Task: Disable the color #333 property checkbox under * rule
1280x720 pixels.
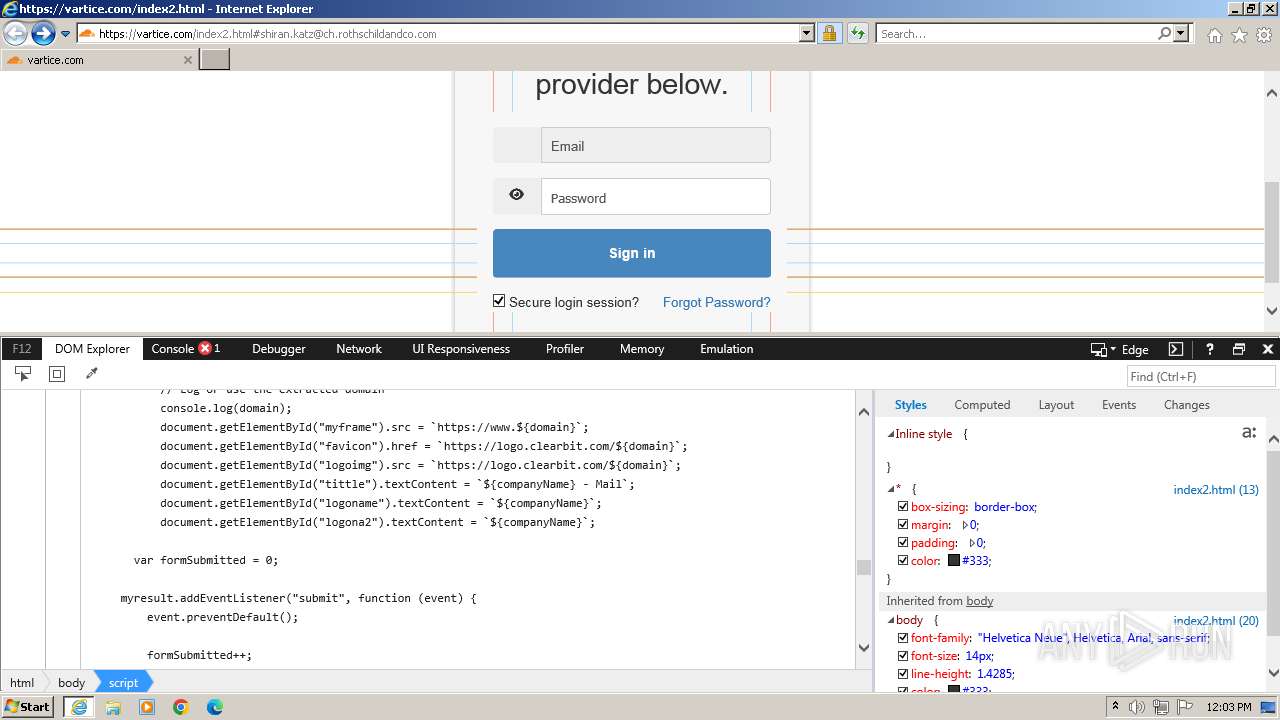Action: coord(903,561)
